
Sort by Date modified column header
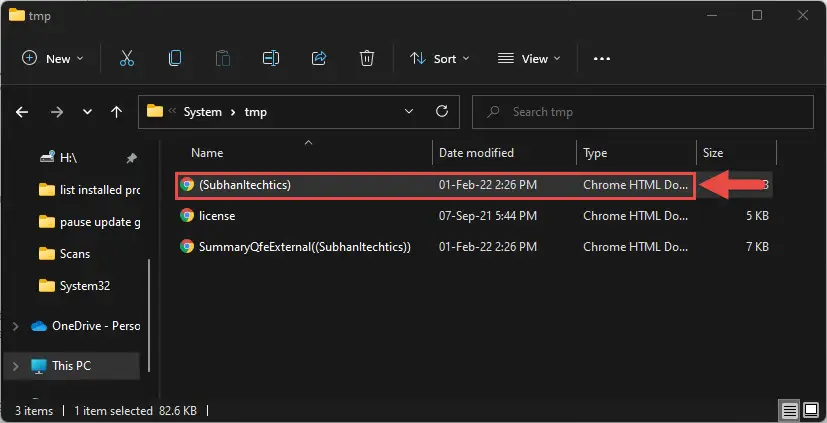[476, 153]
